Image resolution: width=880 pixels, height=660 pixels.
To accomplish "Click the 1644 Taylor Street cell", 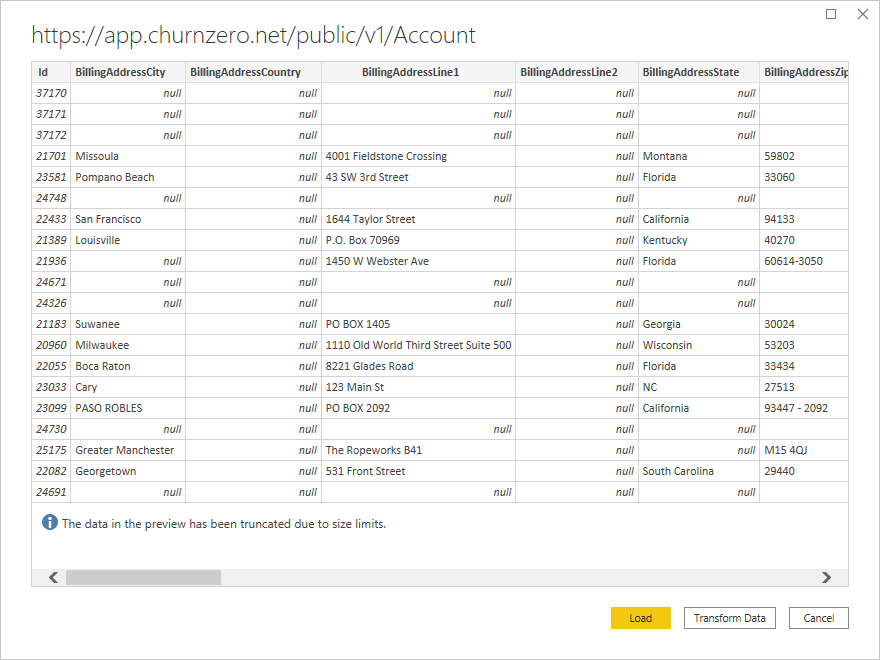I will click(x=418, y=219).
